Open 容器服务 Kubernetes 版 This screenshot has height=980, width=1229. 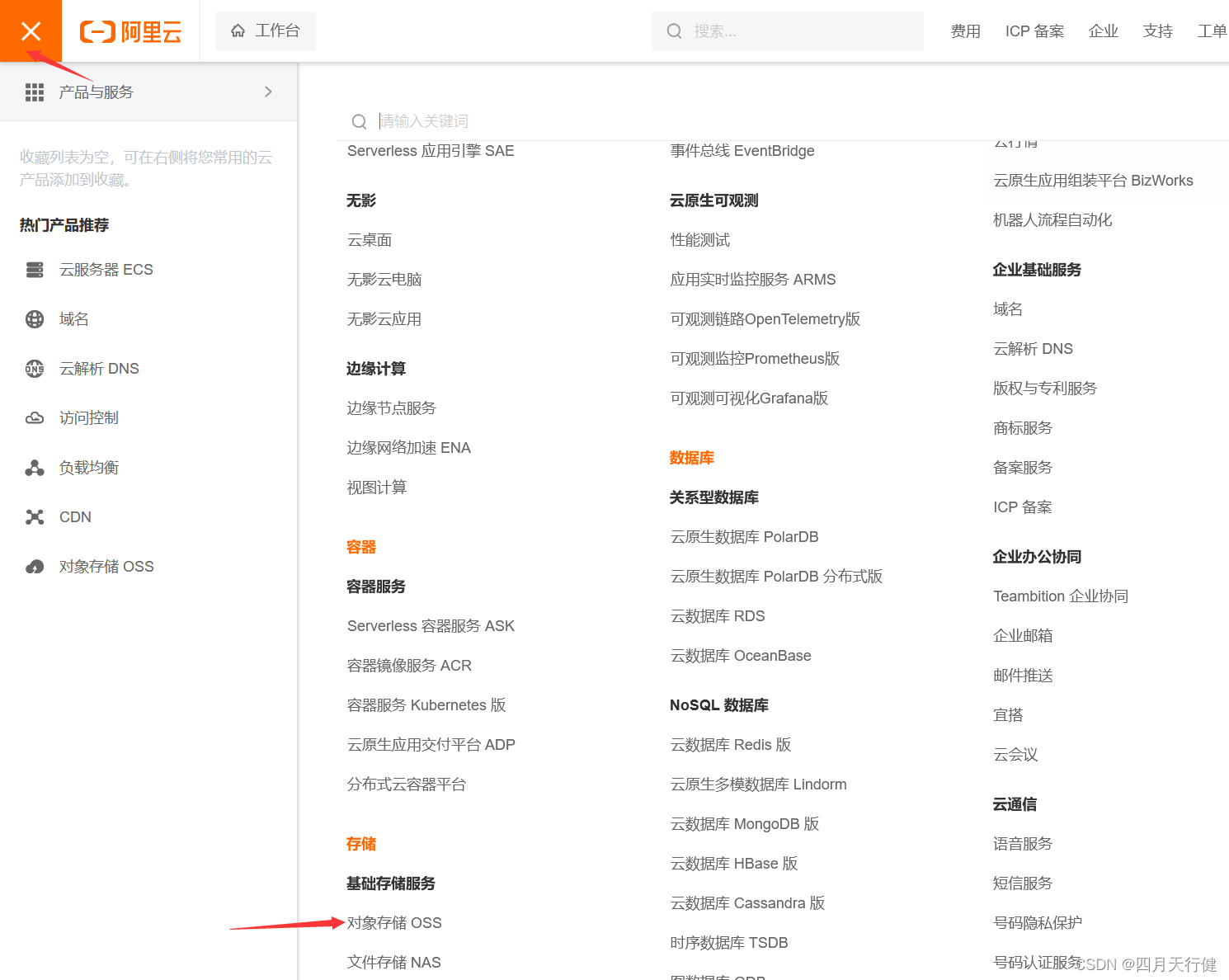(x=426, y=705)
